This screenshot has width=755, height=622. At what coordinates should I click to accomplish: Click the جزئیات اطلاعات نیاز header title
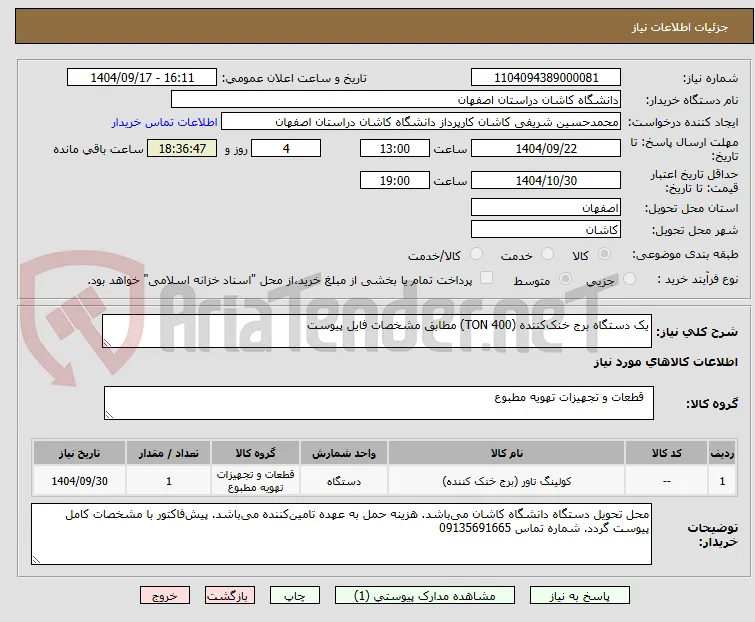coord(679,27)
